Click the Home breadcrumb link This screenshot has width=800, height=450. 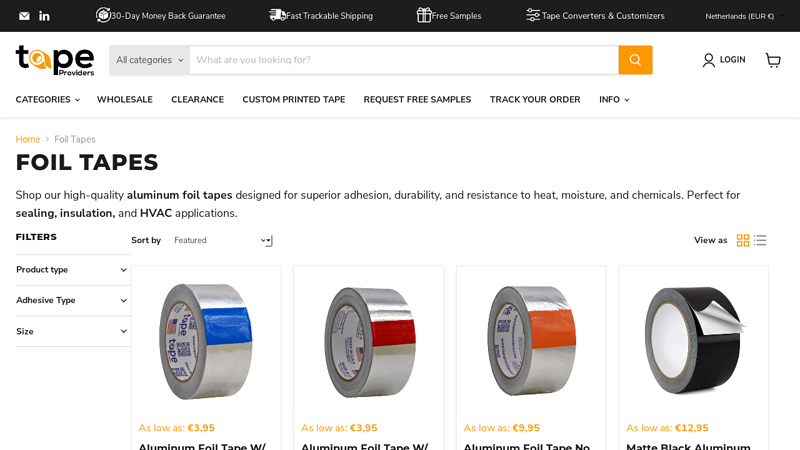coord(28,139)
